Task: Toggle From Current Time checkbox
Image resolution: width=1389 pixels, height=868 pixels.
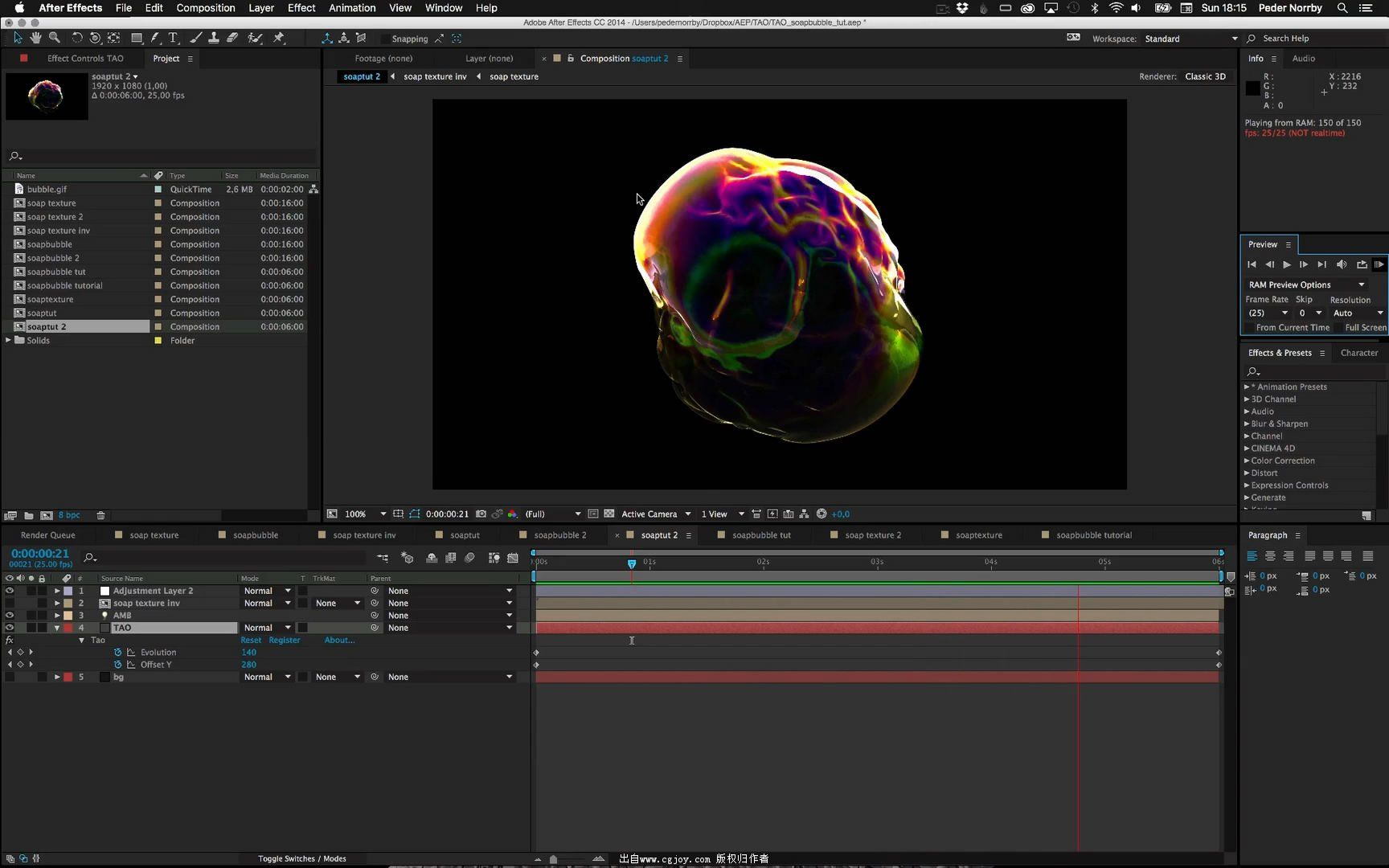Action: point(1249,327)
